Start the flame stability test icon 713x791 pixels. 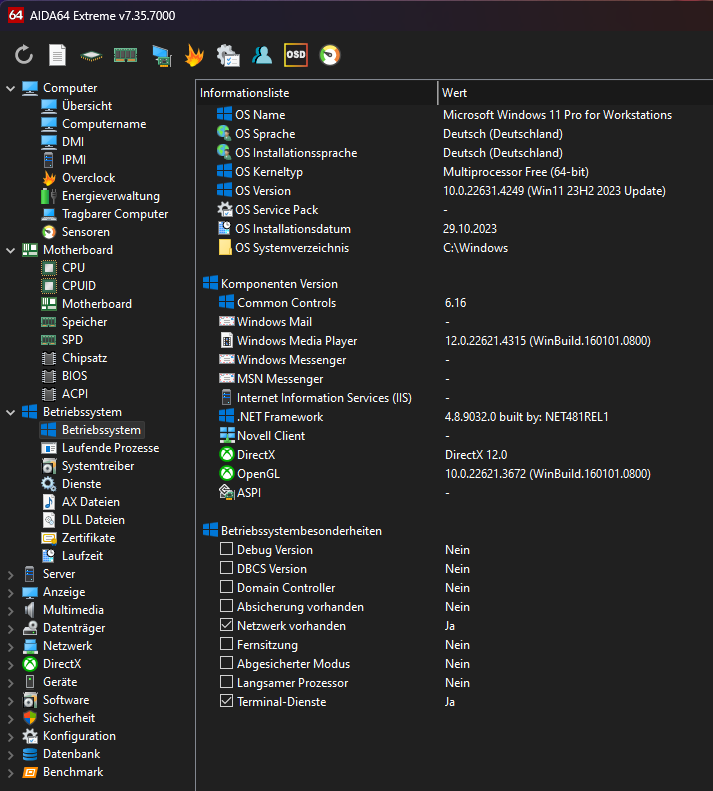pos(194,55)
